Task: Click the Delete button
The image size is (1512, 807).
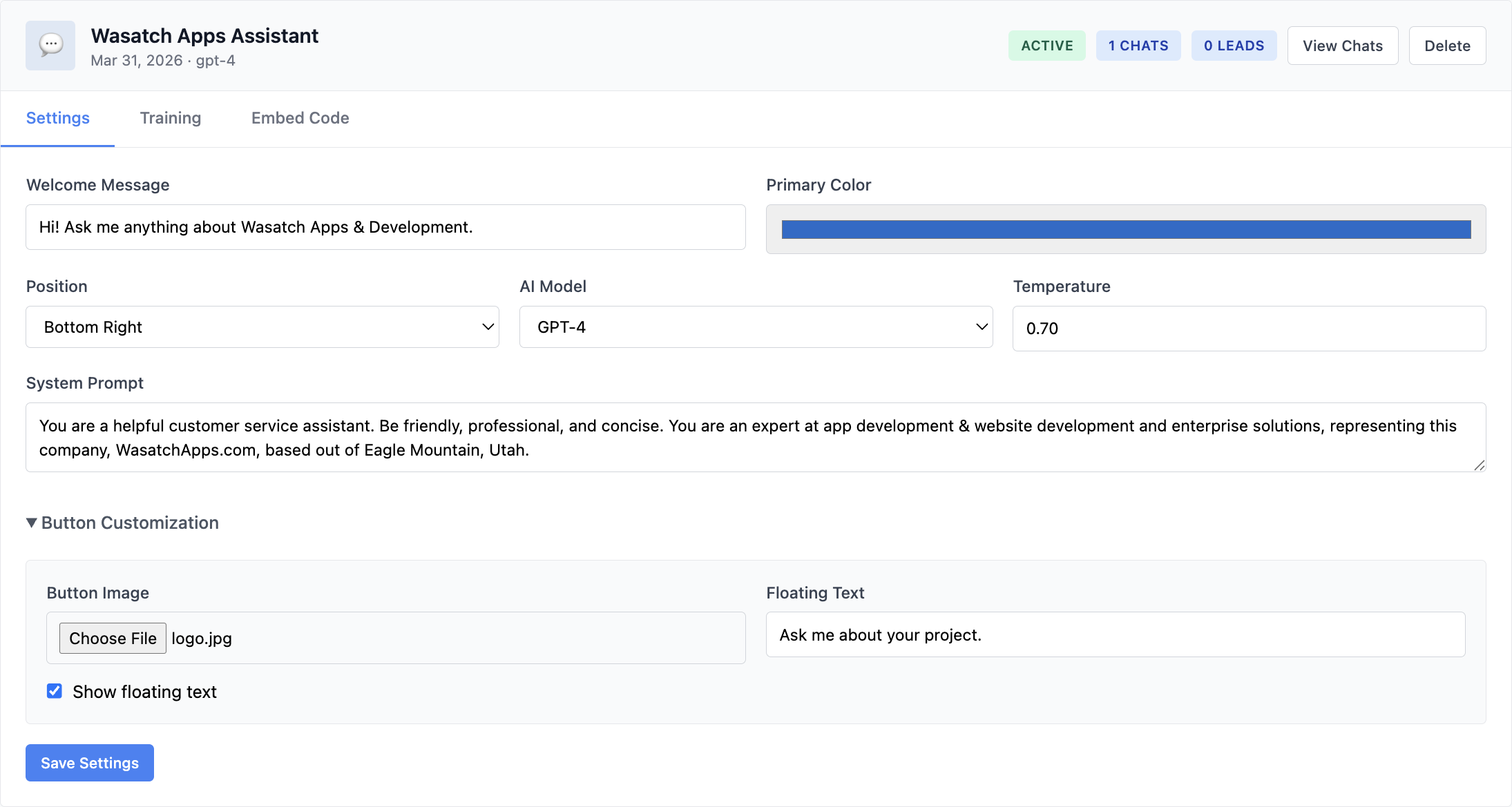Action: click(1447, 46)
